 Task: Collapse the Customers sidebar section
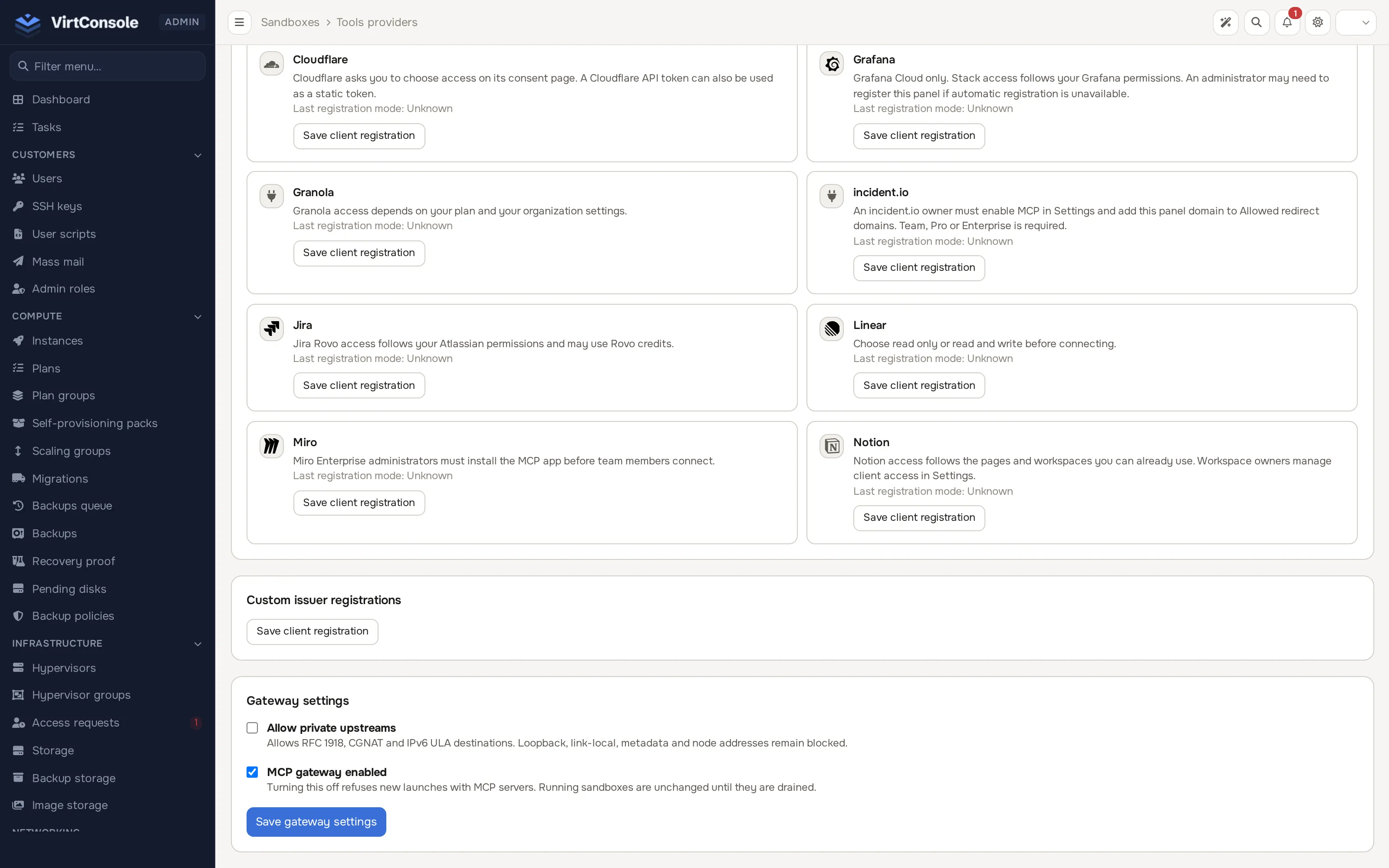107,155
